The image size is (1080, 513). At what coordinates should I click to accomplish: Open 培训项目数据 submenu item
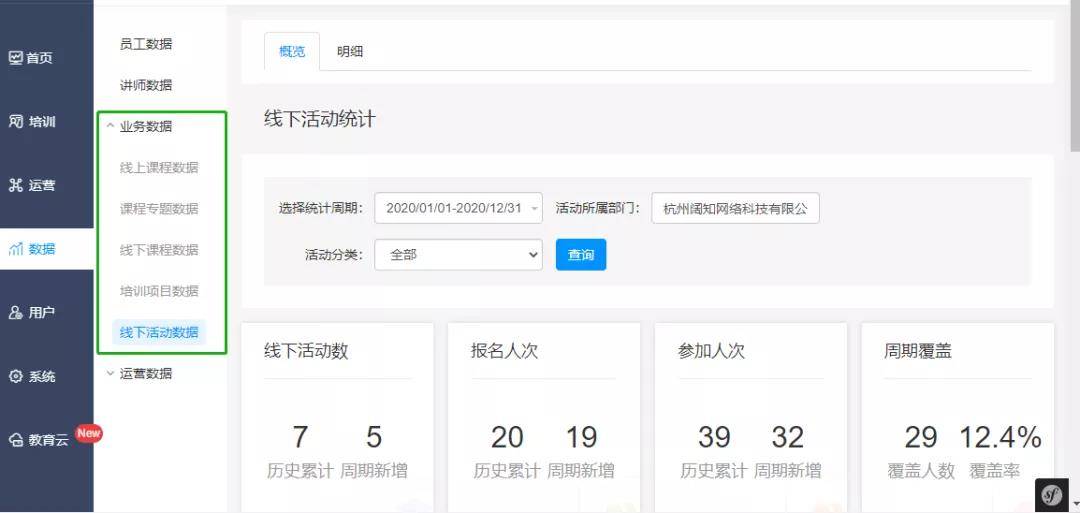(x=159, y=291)
